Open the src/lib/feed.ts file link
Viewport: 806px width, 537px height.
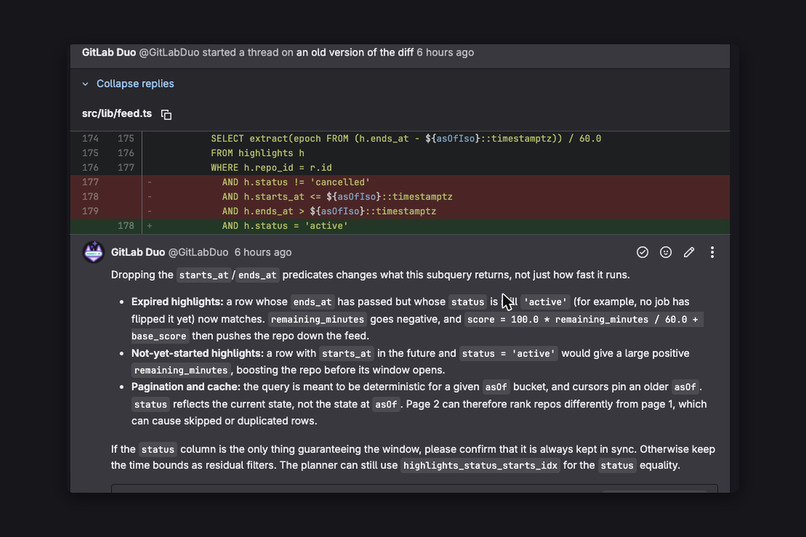tap(117, 114)
